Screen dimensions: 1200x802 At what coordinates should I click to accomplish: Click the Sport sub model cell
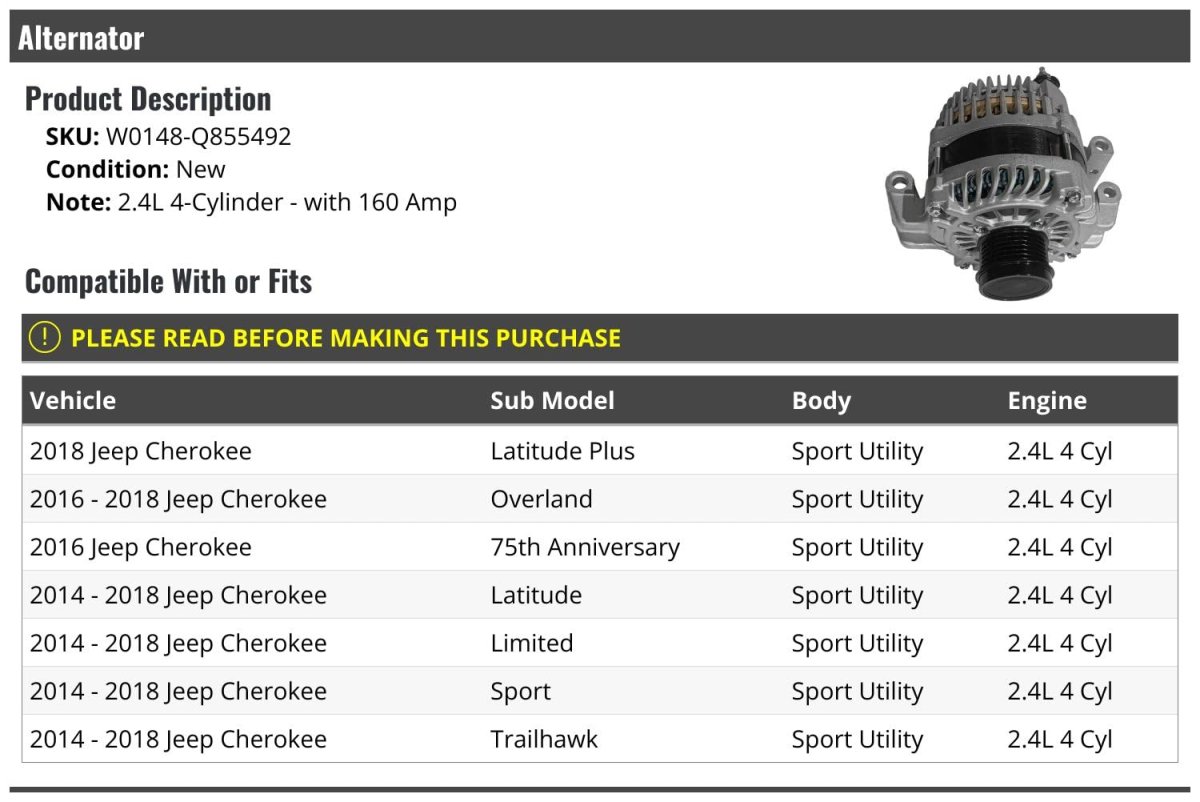coord(521,691)
